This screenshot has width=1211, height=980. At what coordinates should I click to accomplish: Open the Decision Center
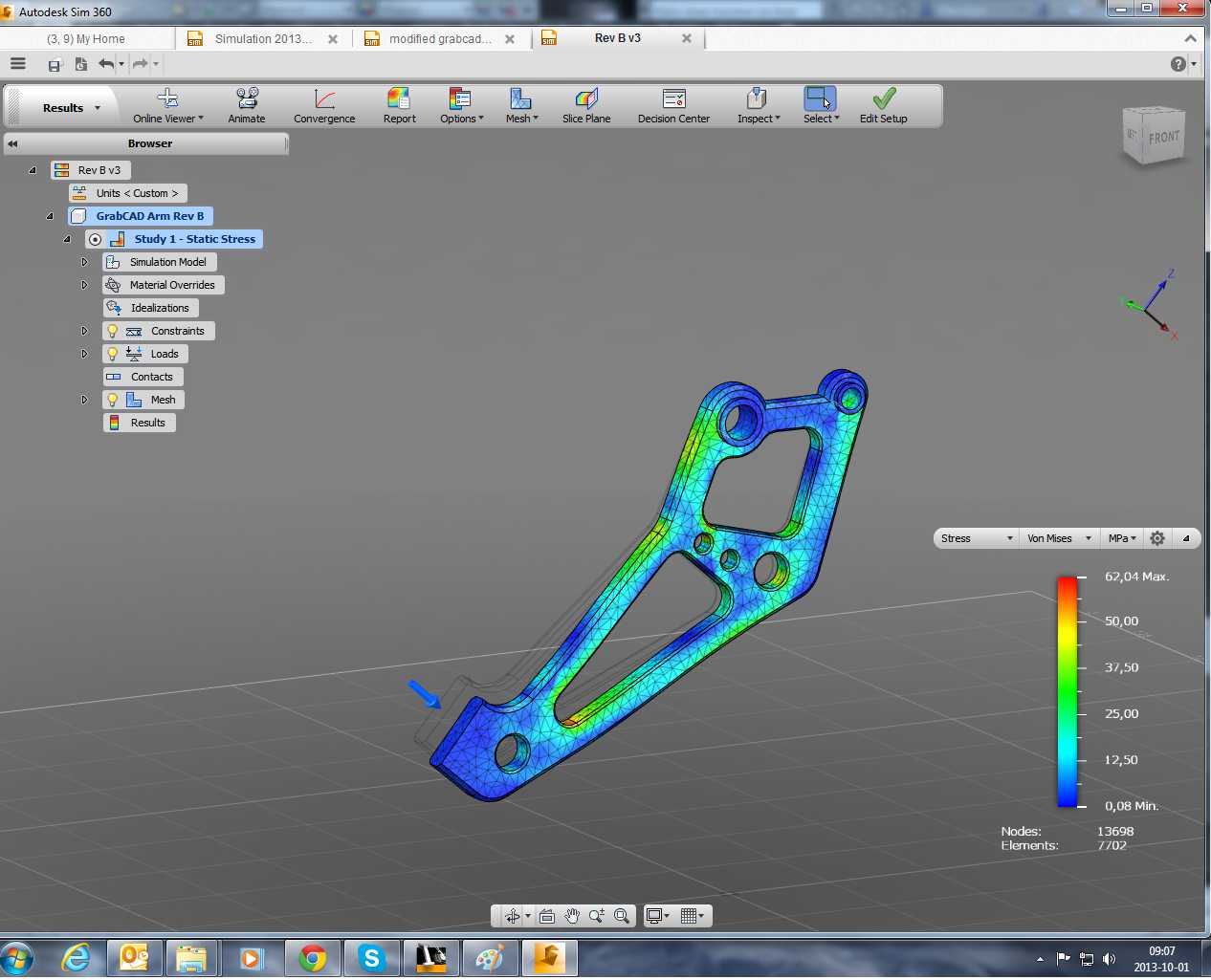[x=673, y=106]
